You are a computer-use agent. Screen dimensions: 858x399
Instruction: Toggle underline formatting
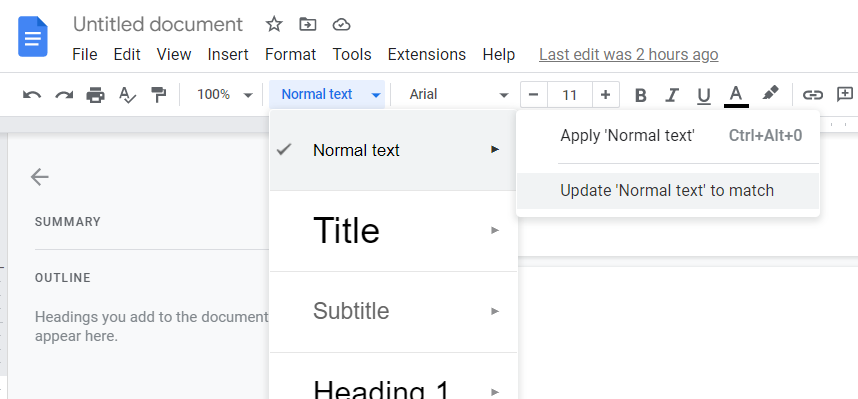coord(704,96)
